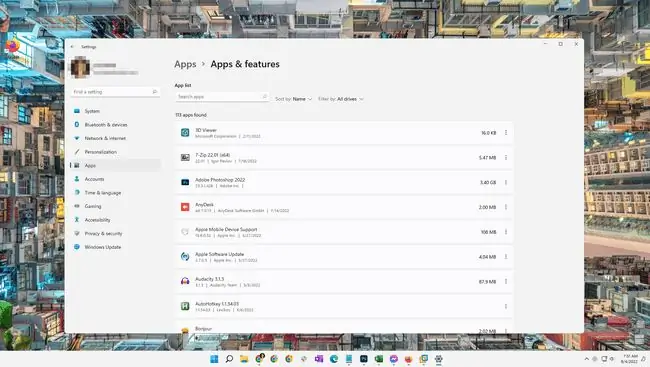This screenshot has height=367, width=650.
Task: Click the Search apps field
Action: point(222,97)
